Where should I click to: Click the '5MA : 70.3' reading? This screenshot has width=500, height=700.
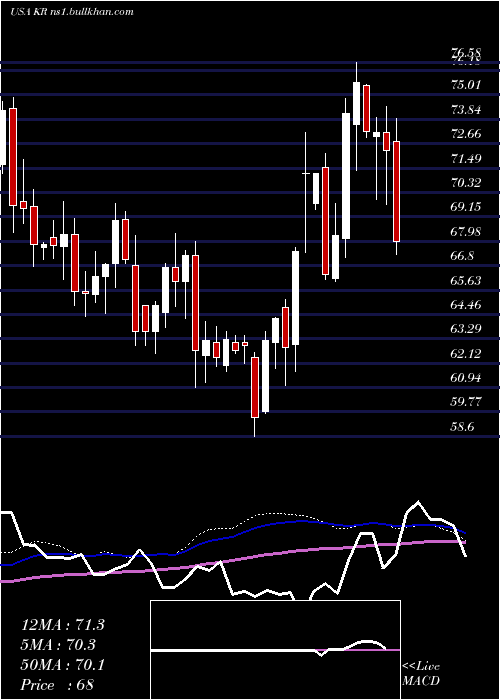pyautogui.click(x=58, y=645)
